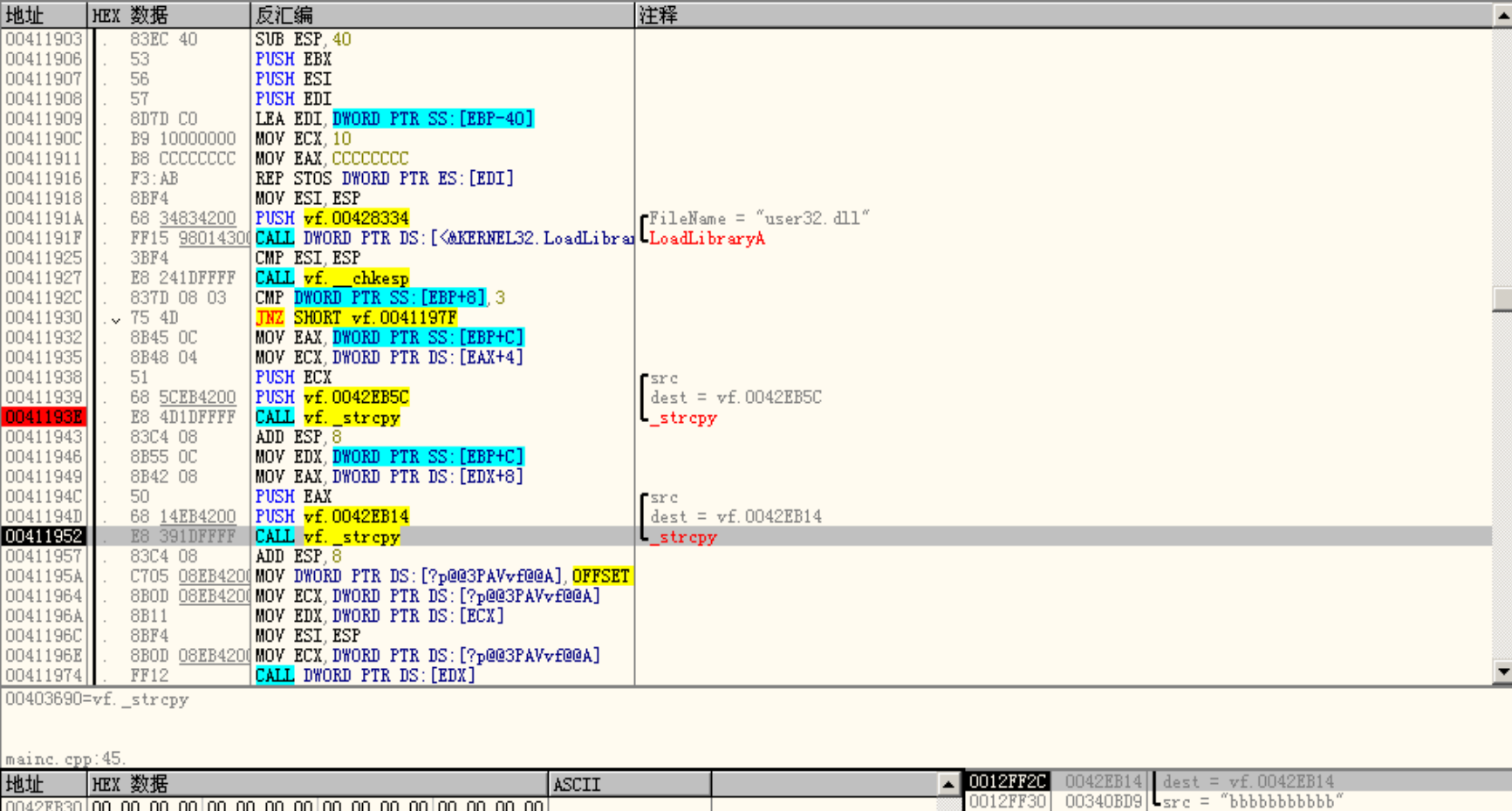Select the MOV EAX,[EDX+8] instruction
Screen dimensions: 1512x811
[389, 476]
